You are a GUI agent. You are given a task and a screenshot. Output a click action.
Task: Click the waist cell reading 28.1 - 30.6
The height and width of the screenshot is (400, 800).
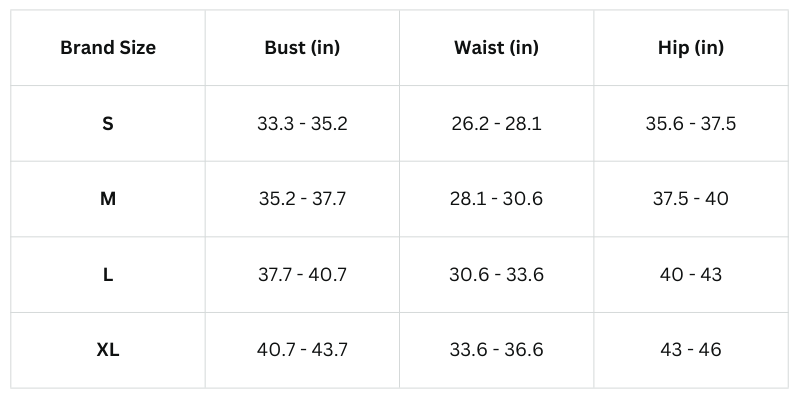pos(496,199)
